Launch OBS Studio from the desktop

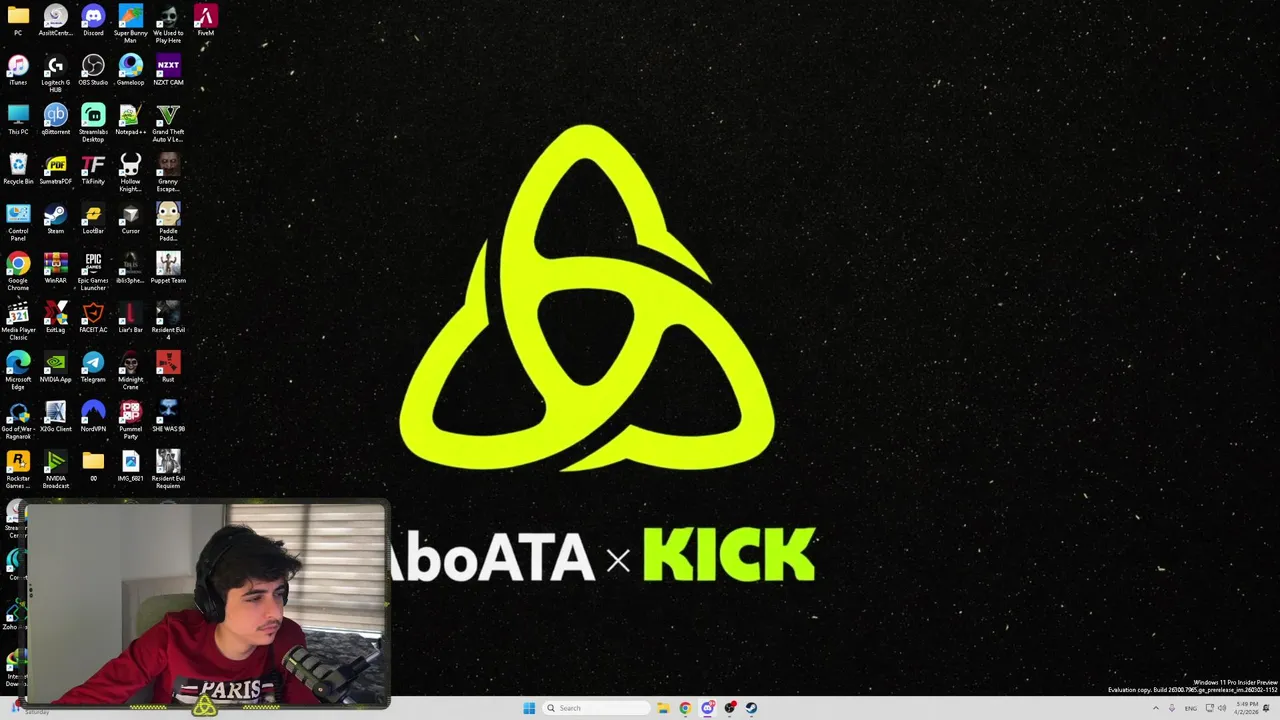93,70
